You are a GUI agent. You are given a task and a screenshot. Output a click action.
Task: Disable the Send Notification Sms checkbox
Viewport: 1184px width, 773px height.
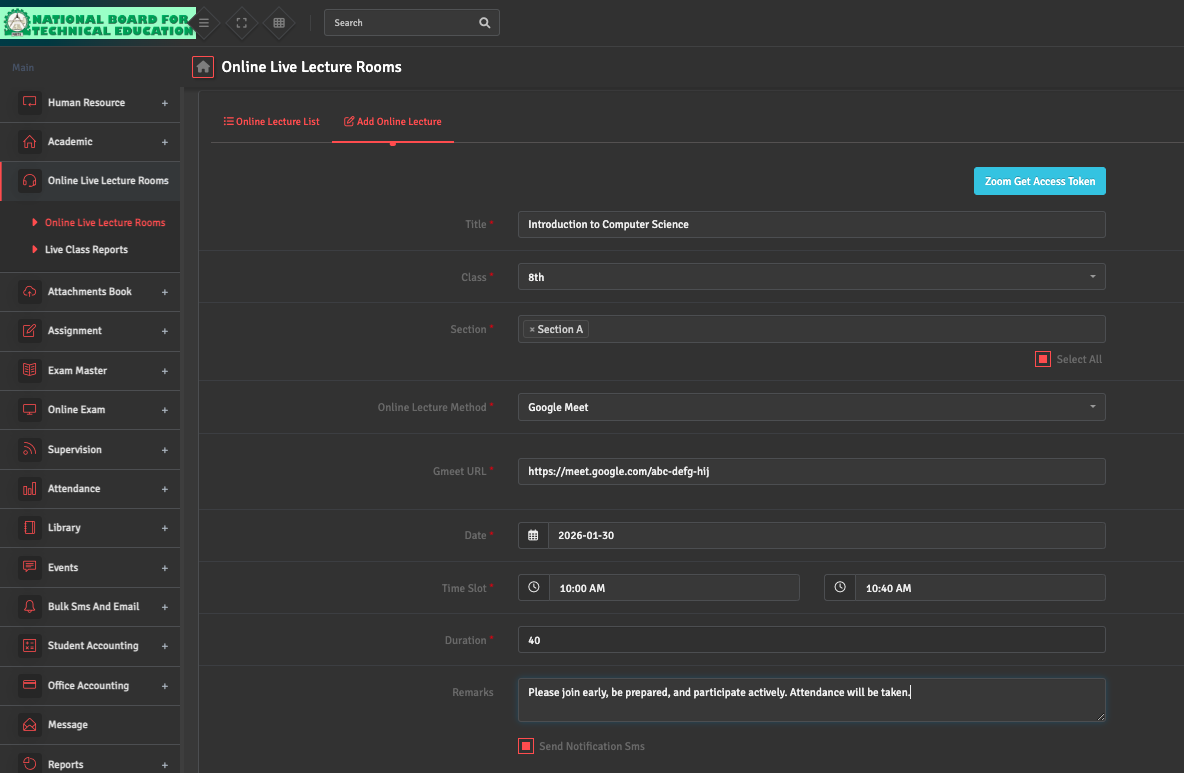[526, 746]
